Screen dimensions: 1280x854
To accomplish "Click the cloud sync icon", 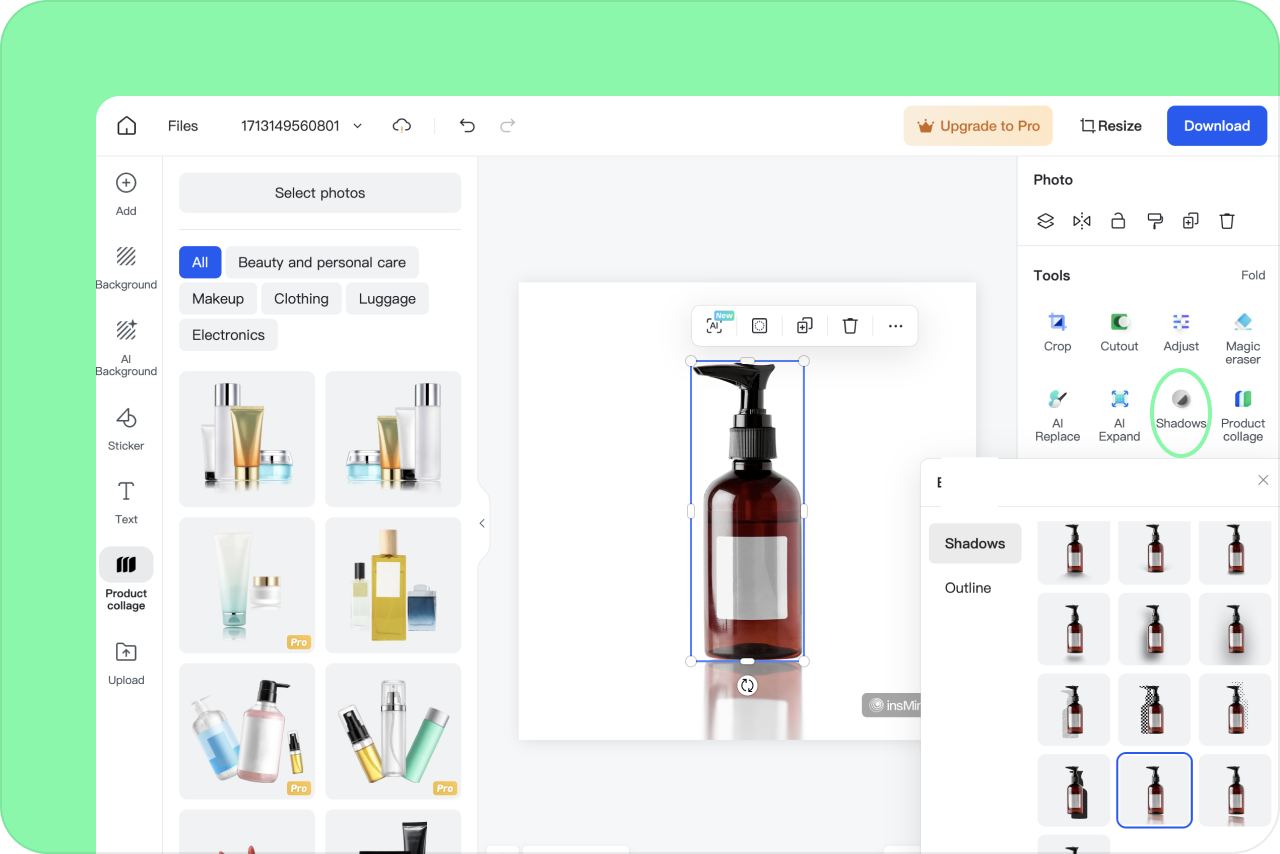I will [x=402, y=126].
